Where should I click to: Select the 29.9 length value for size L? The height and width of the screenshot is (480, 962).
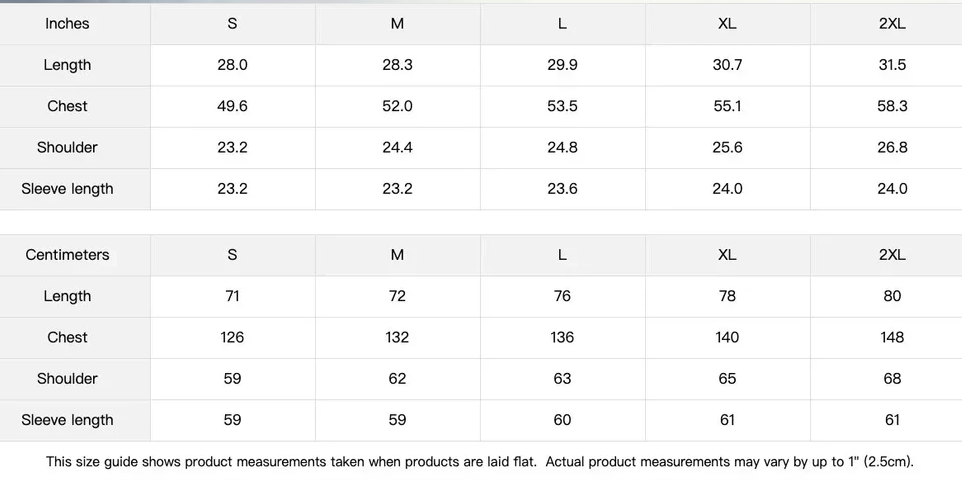562,65
